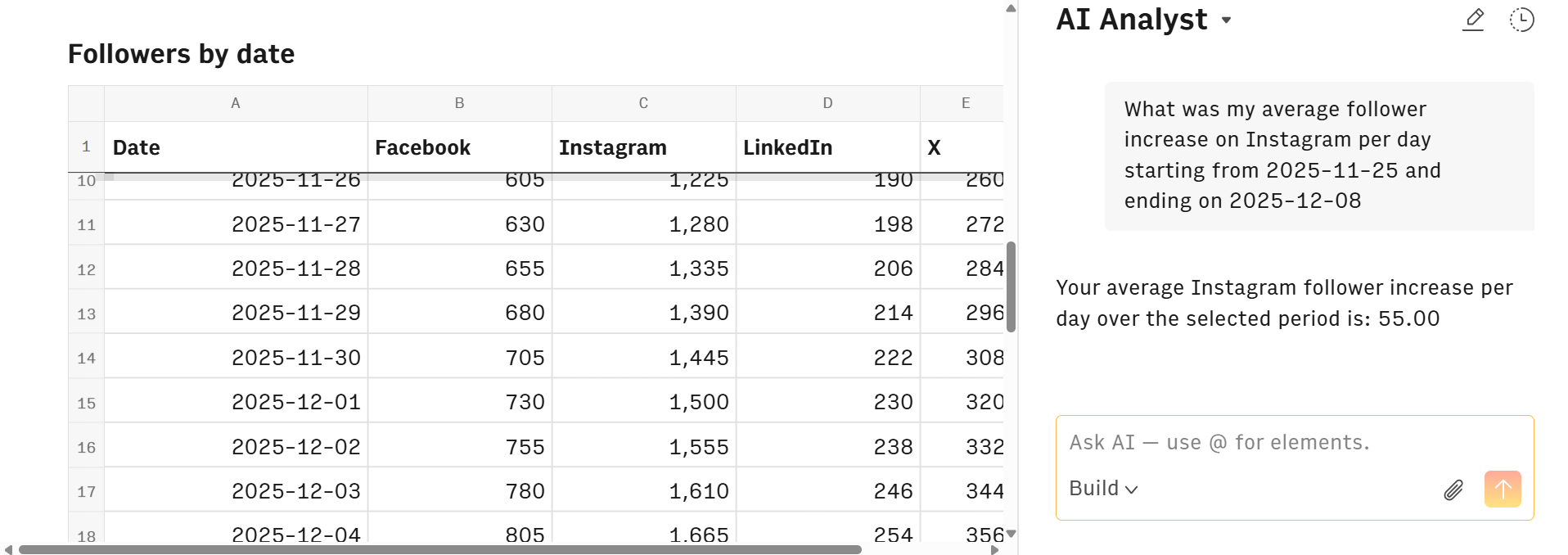Screen dimensions: 1568x555
Task: Select the X column header cell
Action: (x=933, y=147)
